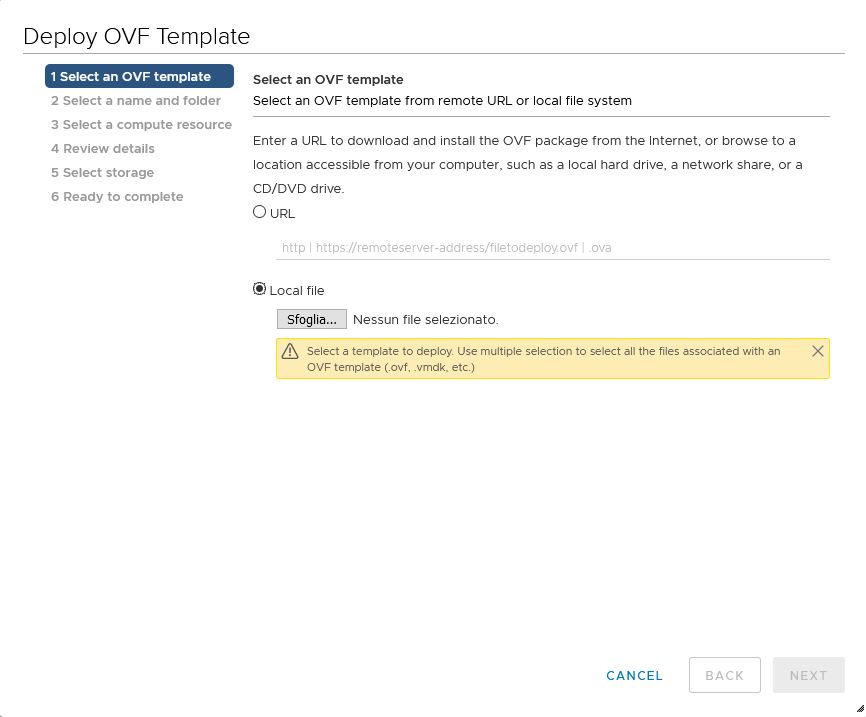Click the remote server URL input field
This screenshot has width=866, height=717.
point(552,247)
